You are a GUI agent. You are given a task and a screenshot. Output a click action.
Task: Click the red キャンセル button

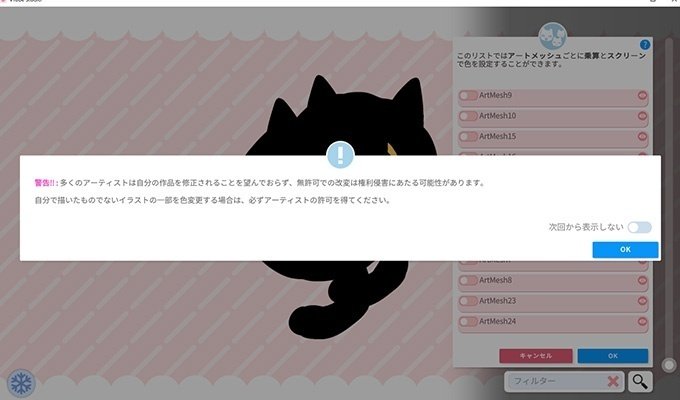coord(536,356)
